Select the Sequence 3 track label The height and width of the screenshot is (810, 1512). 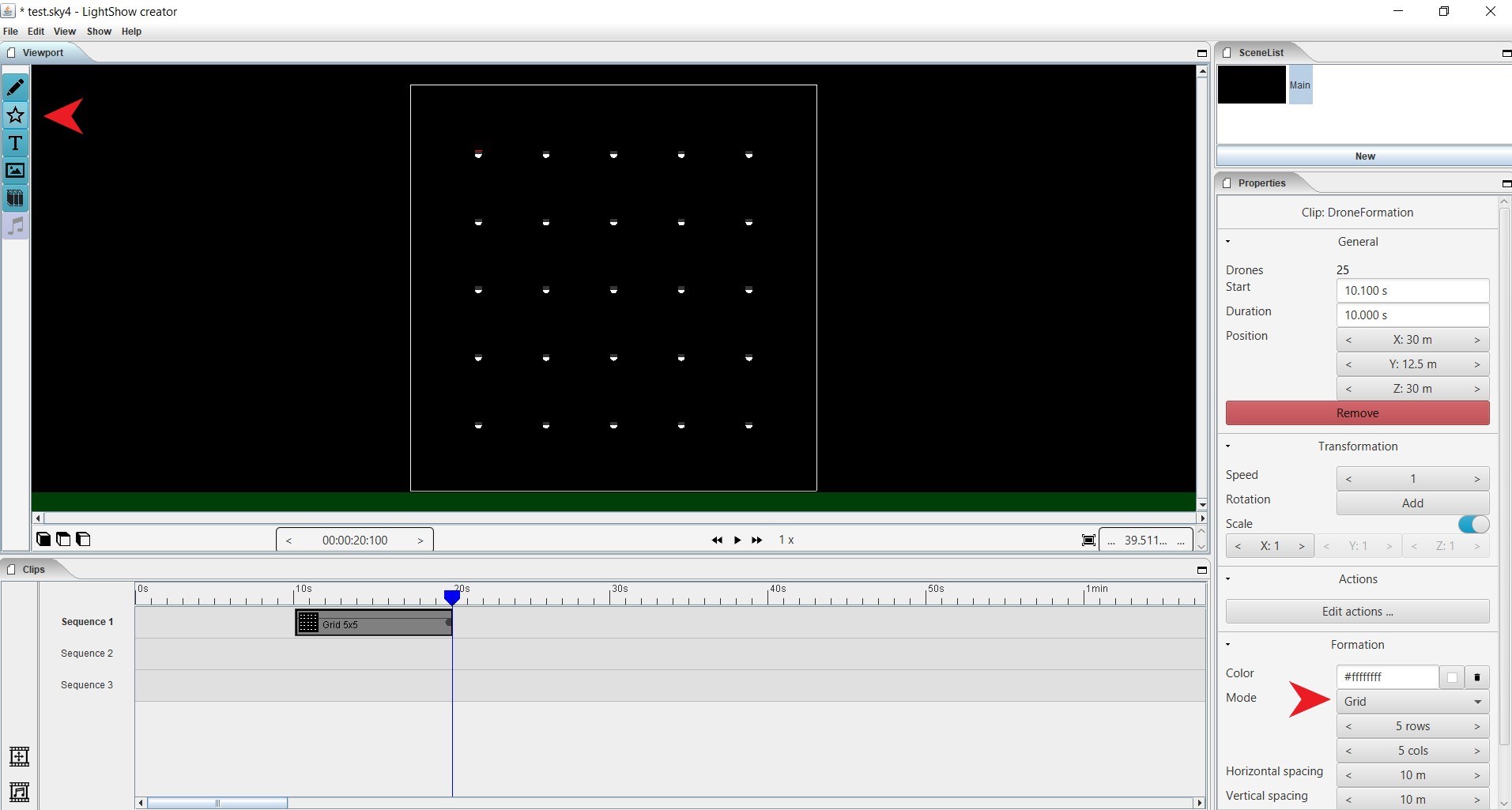click(87, 685)
